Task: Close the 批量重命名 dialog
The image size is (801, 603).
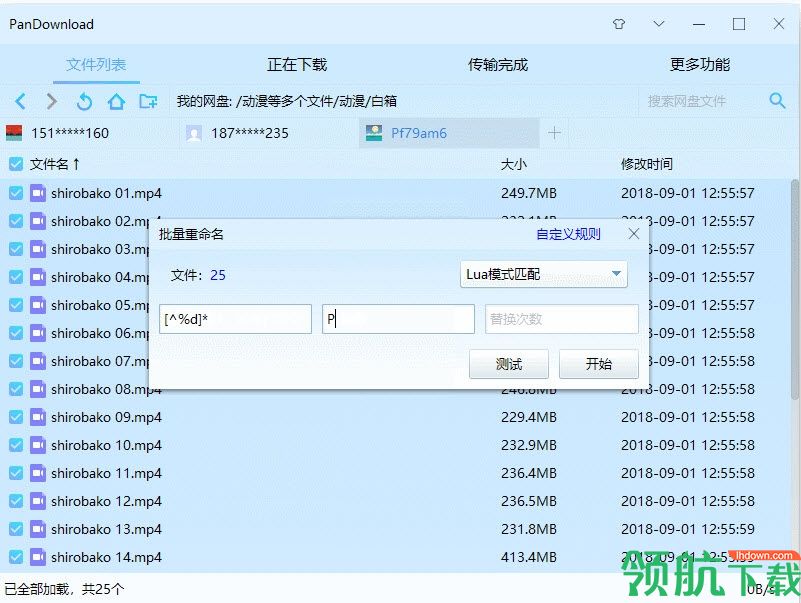Action: (x=633, y=234)
